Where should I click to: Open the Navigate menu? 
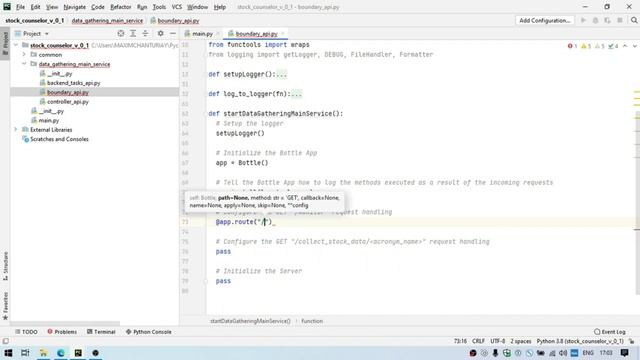tap(75, 7)
